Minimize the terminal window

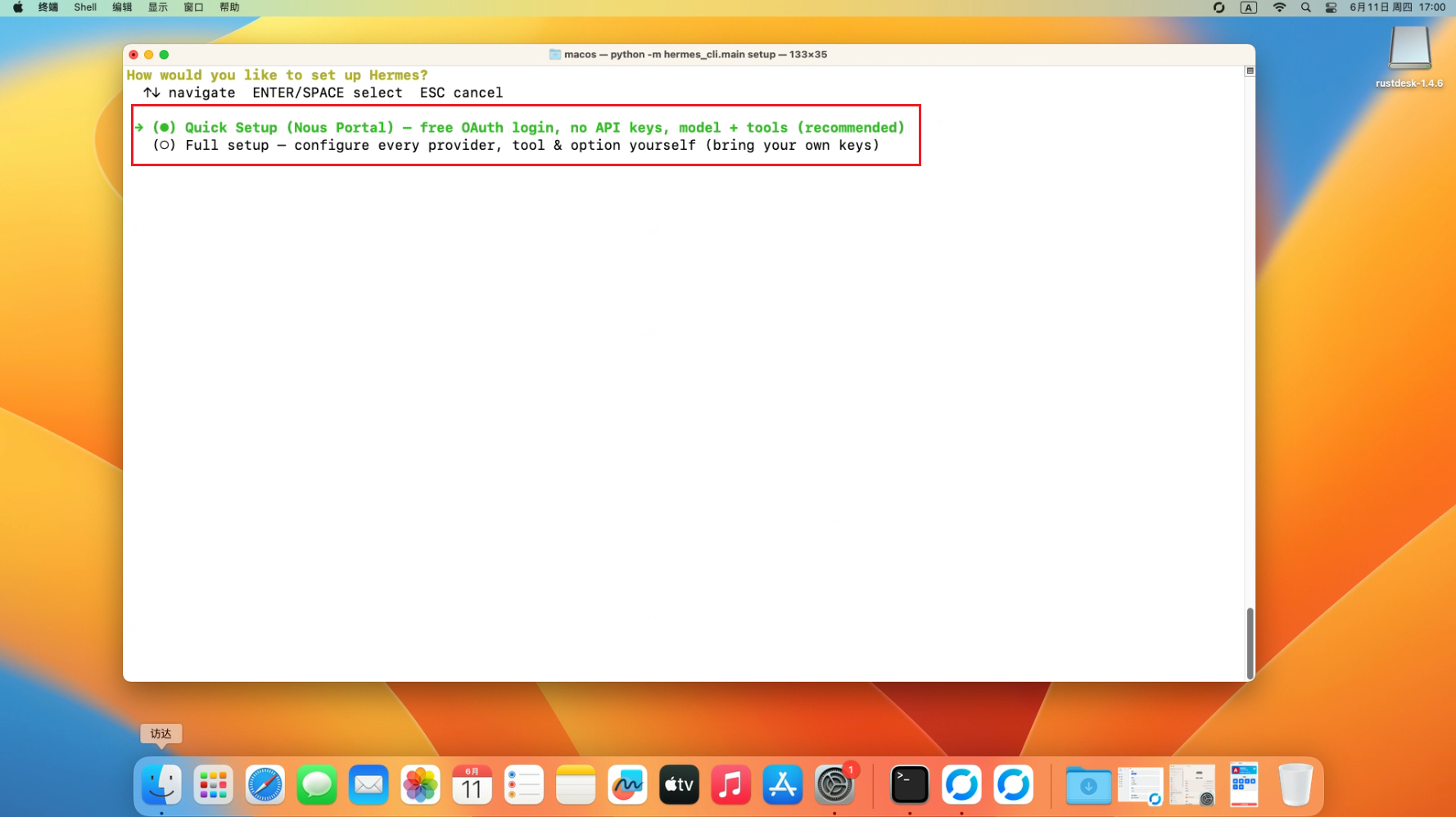[x=148, y=55]
